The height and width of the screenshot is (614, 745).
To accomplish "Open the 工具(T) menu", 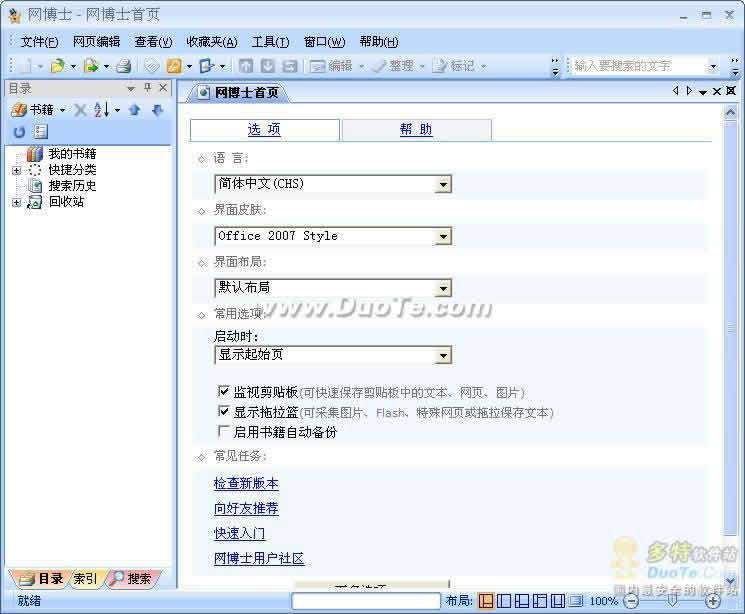I will 270,42.
